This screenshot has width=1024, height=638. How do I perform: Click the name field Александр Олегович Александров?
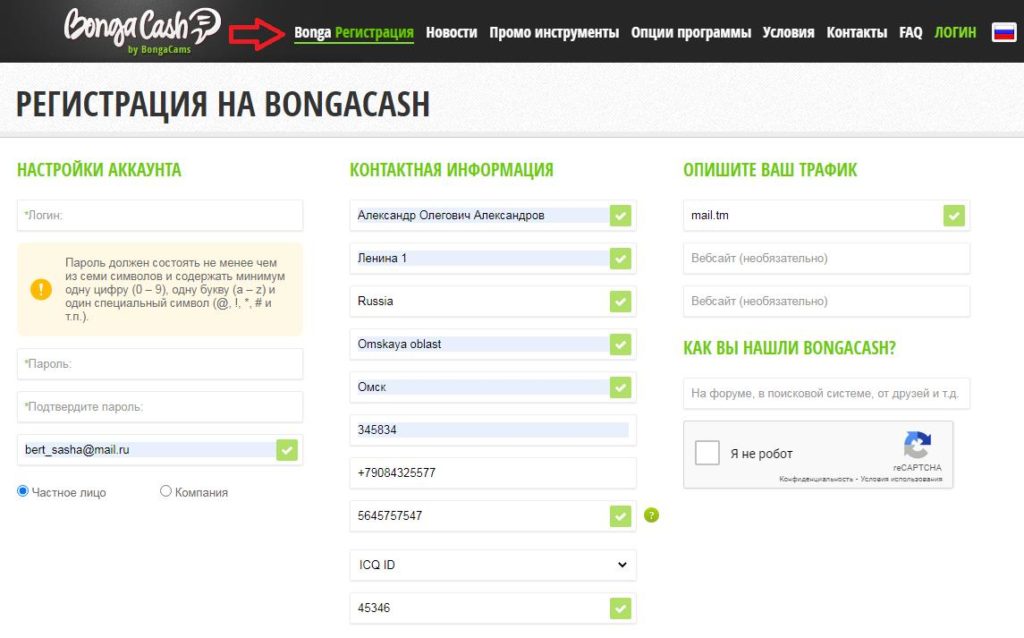[x=493, y=215]
